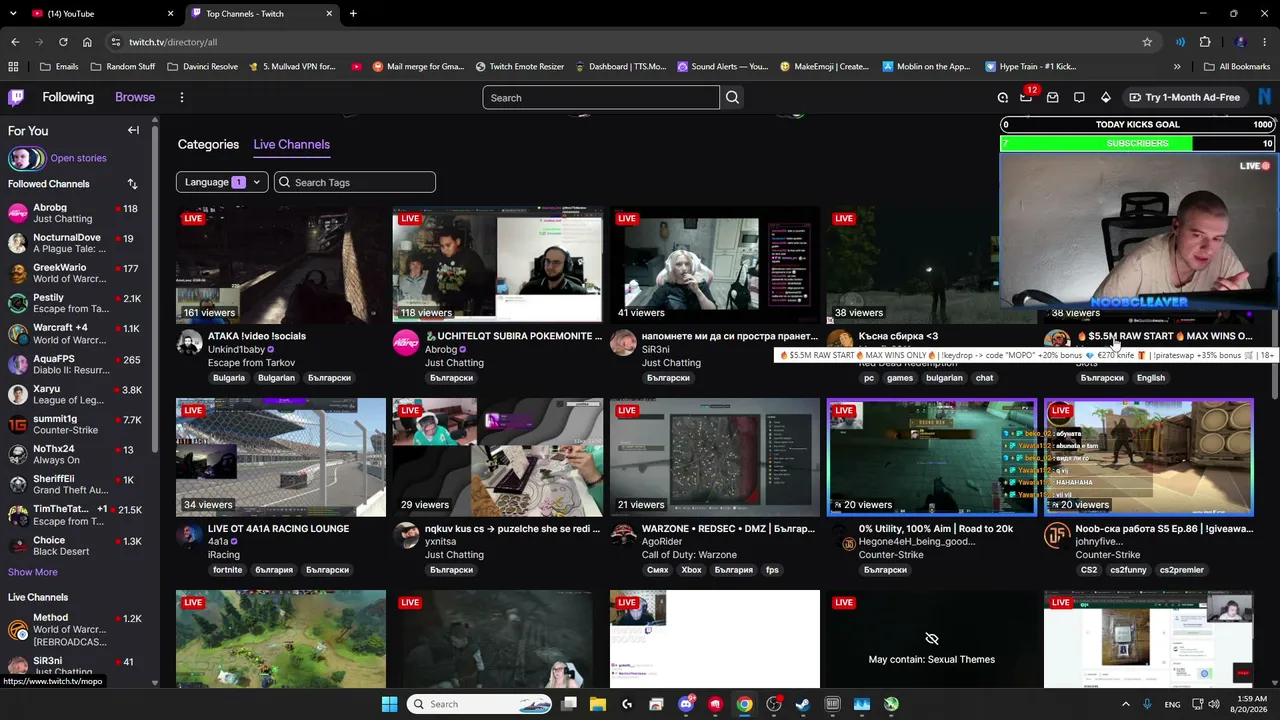Viewport: 1280px width, 720px height.
Task: Open stream titled ATAKA !video !socials
Action: tap(257, 336)
